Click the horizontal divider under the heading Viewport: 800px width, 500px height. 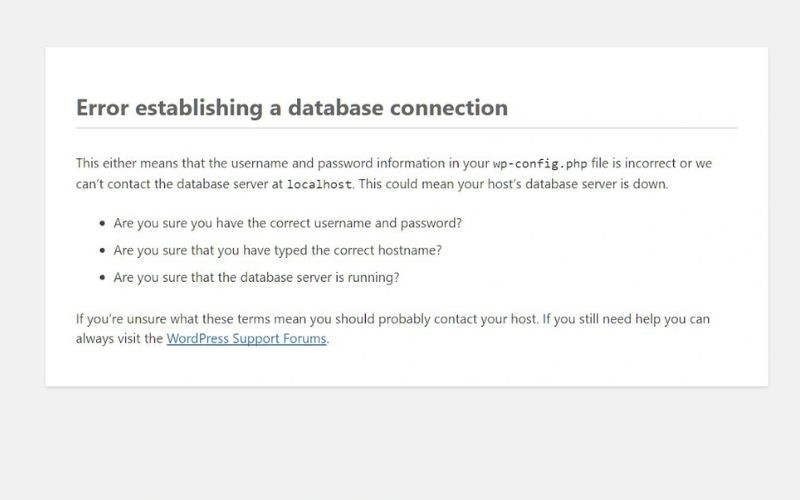pos(407,128)
